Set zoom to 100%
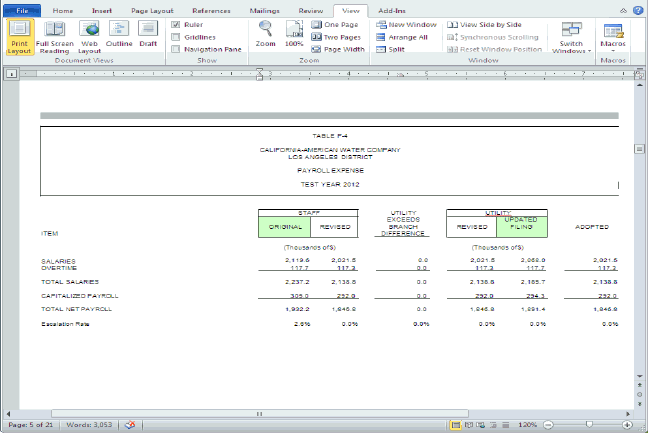This screenshot has width=648, height=433. (294, 33)
